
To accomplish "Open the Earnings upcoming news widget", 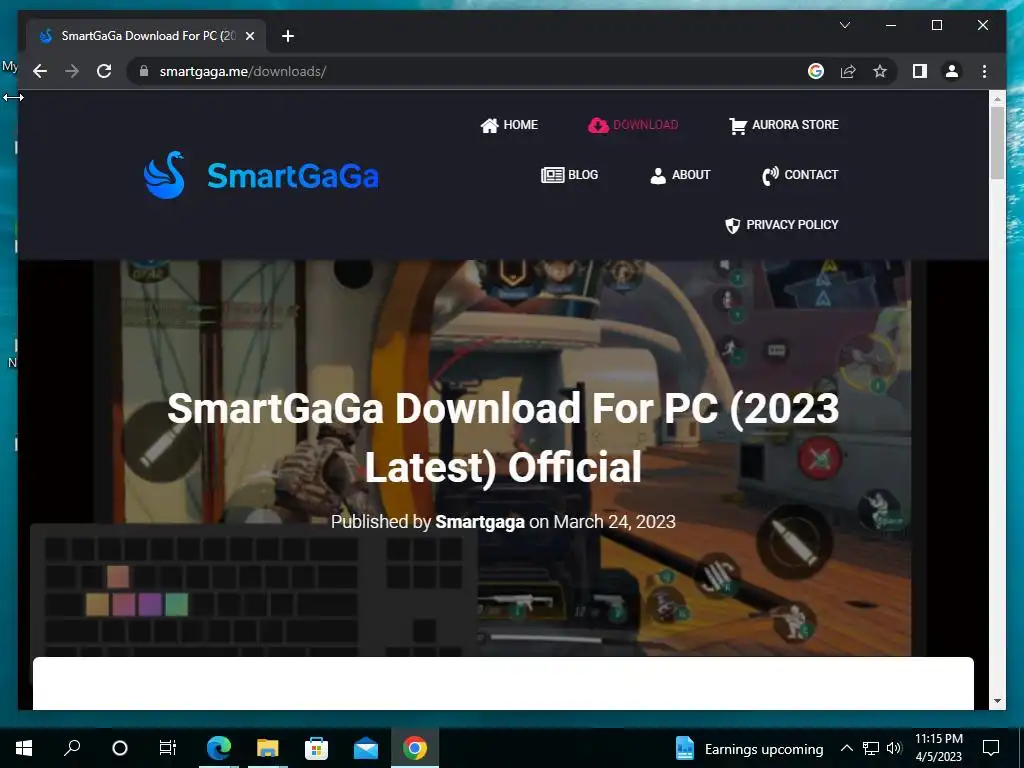I will [x=749, y=748].
